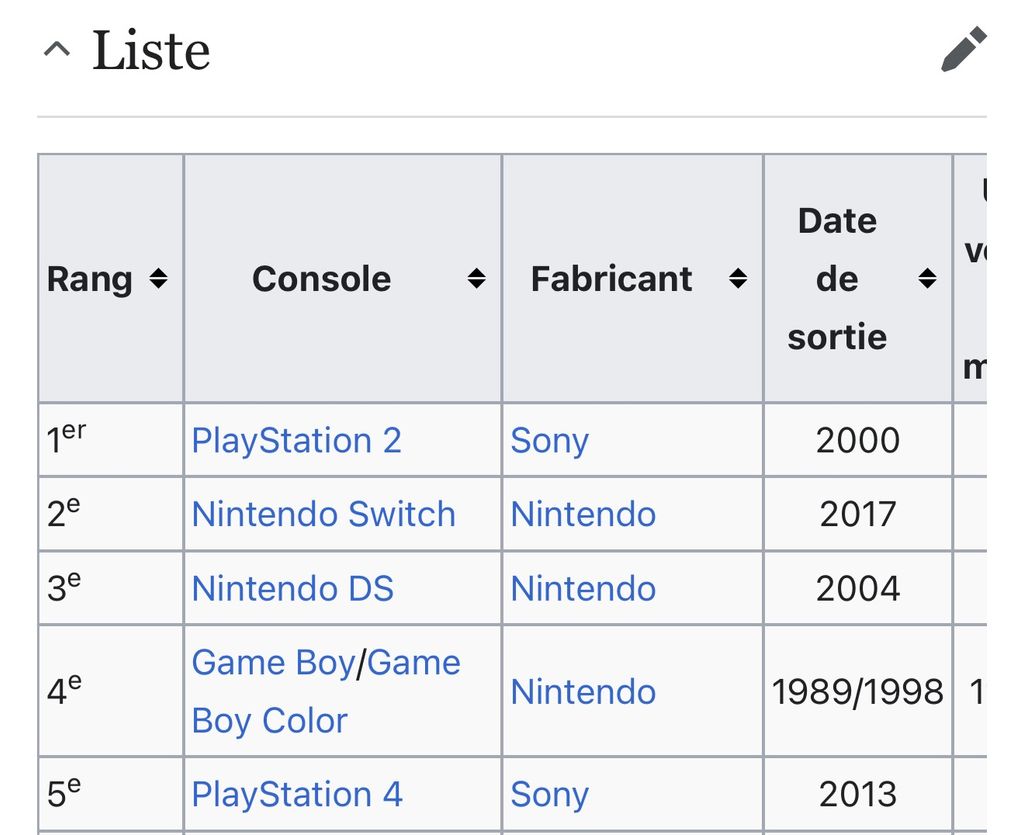Image resolution: width=1024 pixels, height=835 pixels.
Task: Open the PlayStation 4 link
Action: click(297, 795)
